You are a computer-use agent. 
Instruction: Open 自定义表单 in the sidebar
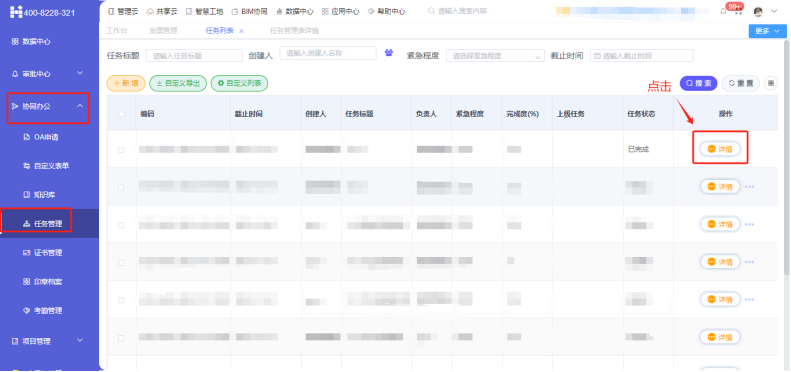tap(46, 166)
